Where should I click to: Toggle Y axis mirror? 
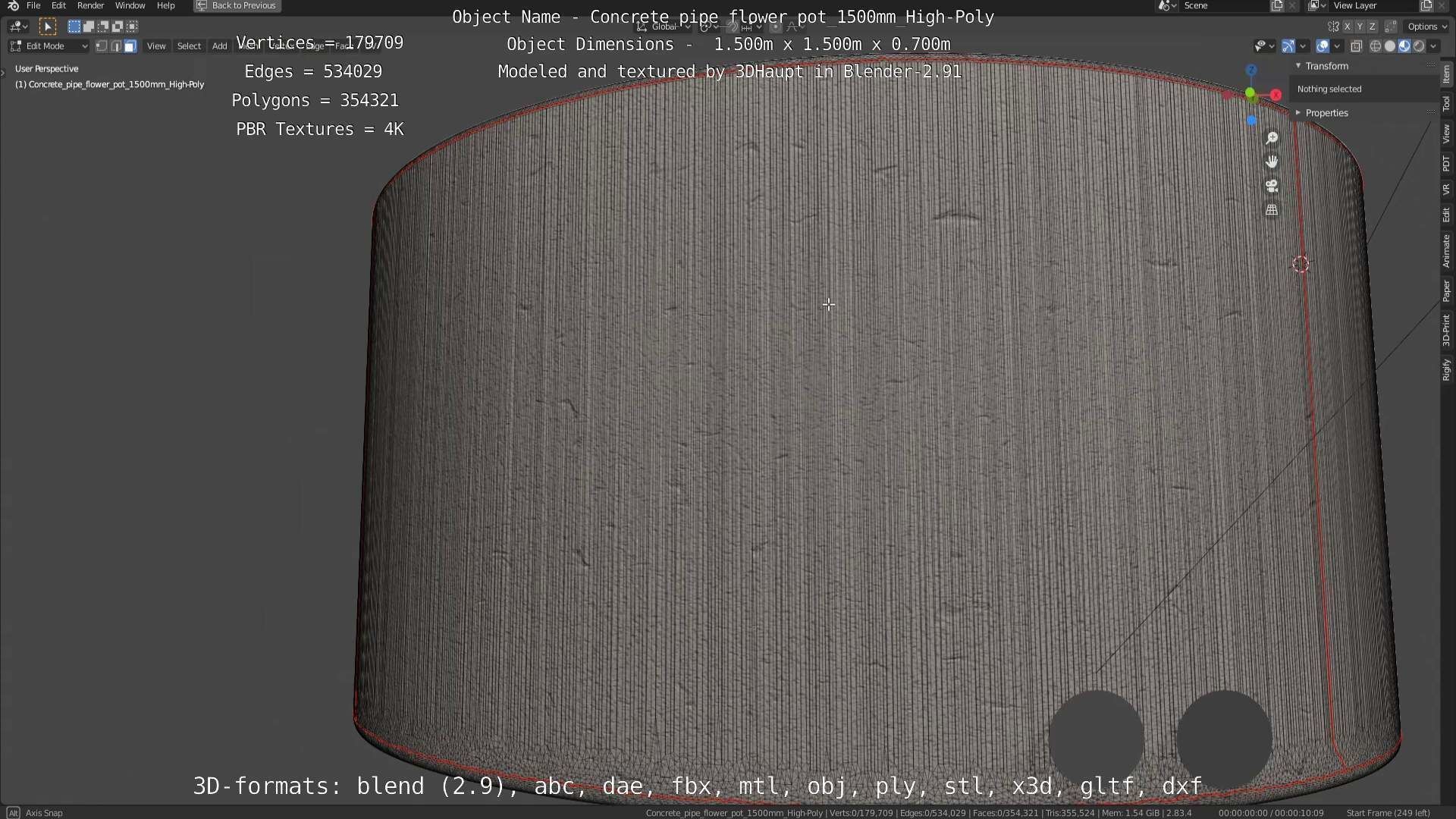(x=1360, y=27)
